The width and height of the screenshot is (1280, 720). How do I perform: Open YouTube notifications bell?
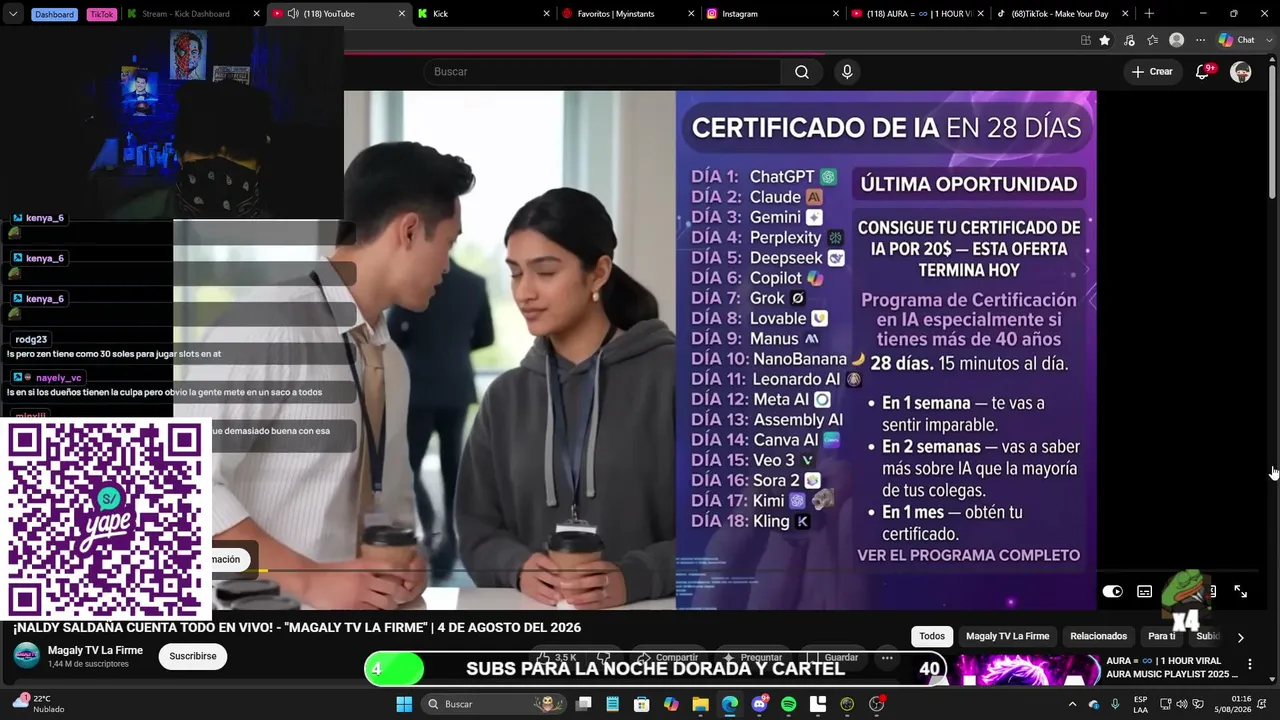point(1203,72)
